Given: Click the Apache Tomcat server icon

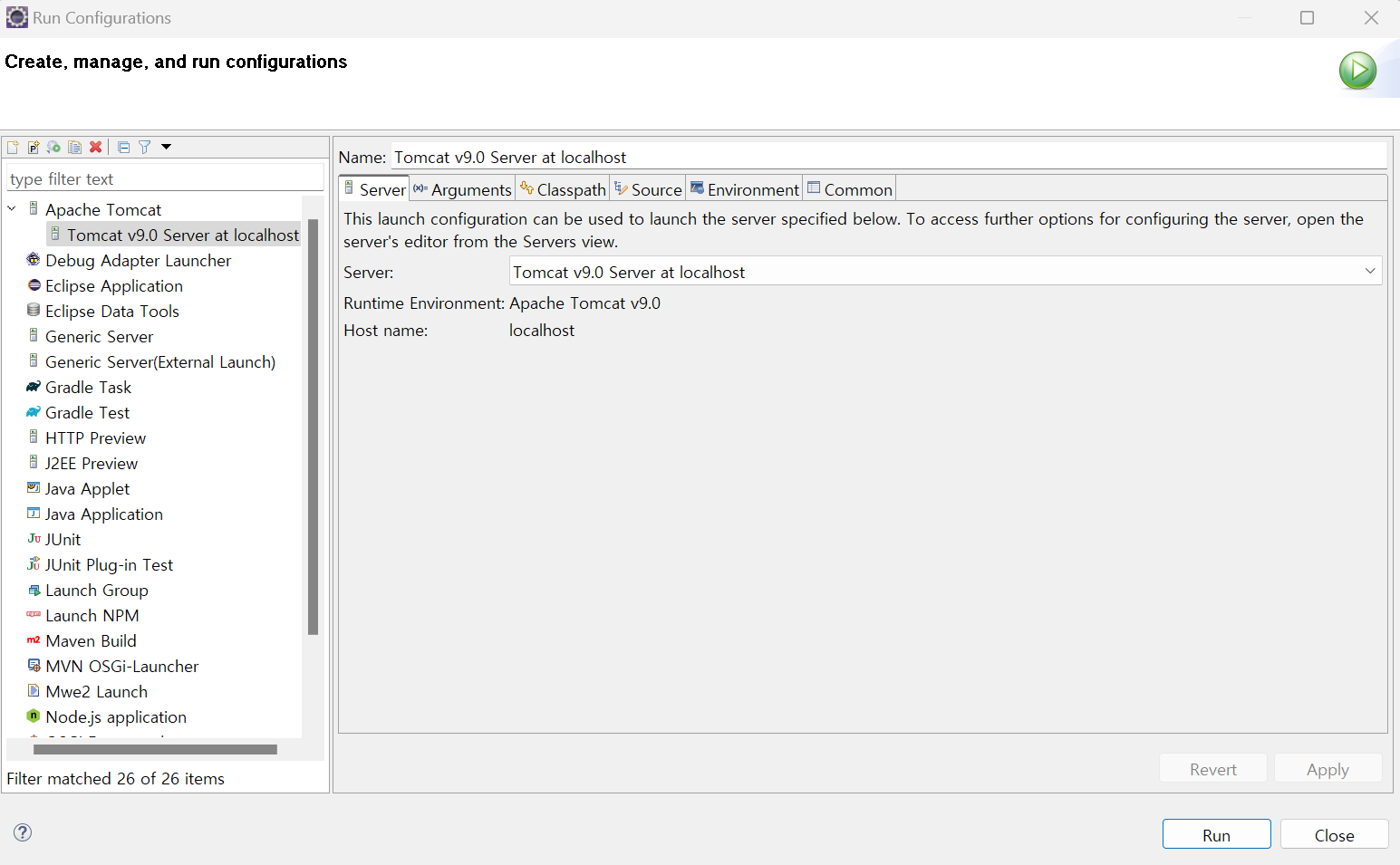Looking at the screenshot, I should (x=34, y=209).
